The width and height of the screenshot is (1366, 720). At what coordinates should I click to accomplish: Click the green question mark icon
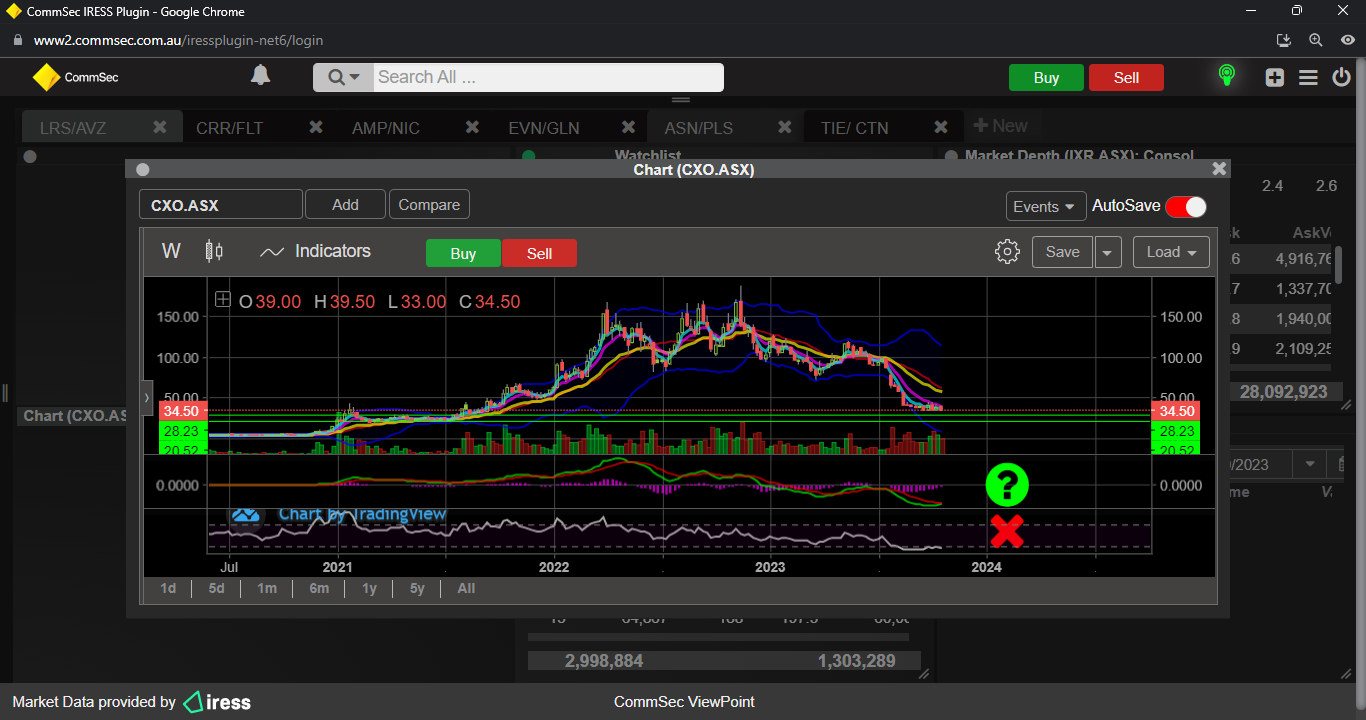click(x=1007, y=484)
